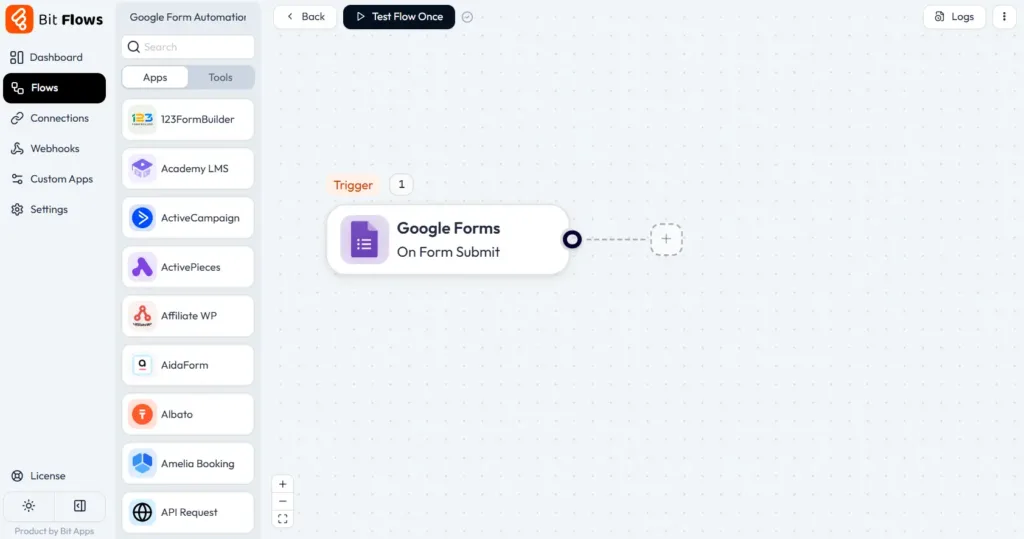The image size is (1024, 539).
Task: Select Affiliate WP app icon
Action: [142, 316]
